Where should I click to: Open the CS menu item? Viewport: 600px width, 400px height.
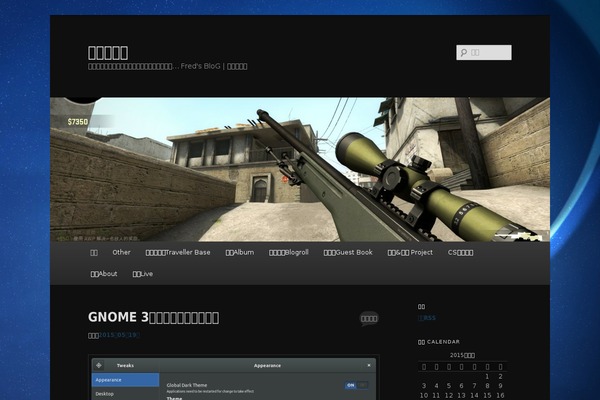pos(461,253)
